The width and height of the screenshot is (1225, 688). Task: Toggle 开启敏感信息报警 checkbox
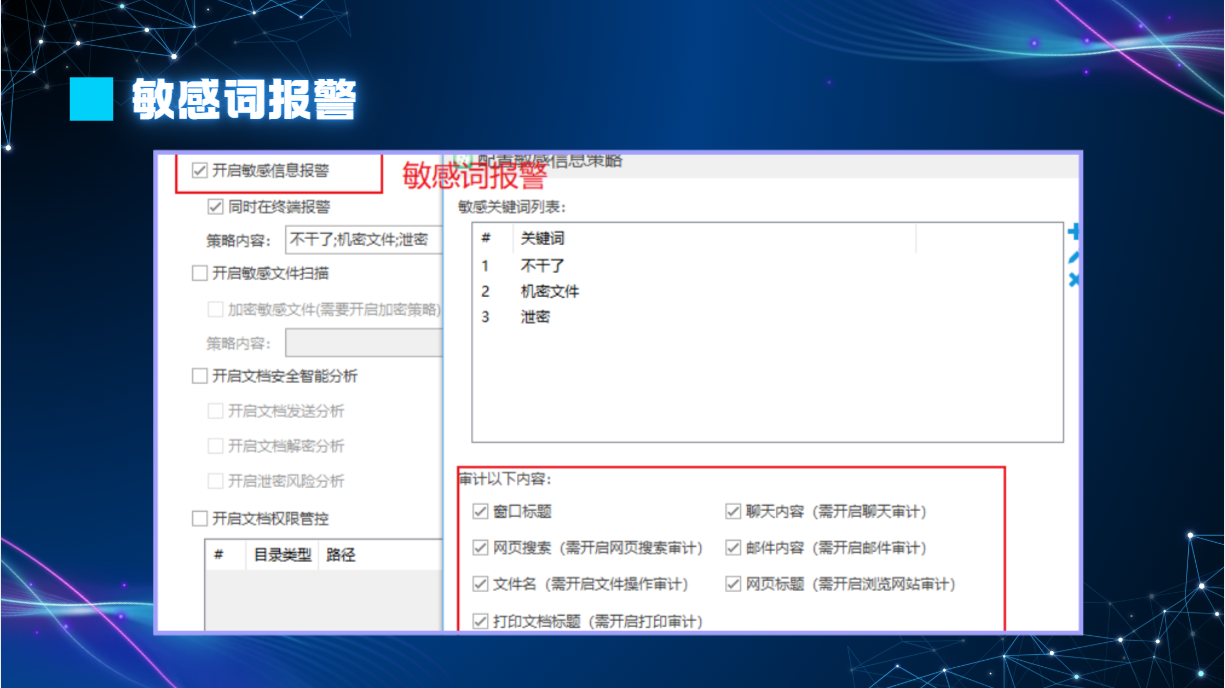(x=200, y=170)
